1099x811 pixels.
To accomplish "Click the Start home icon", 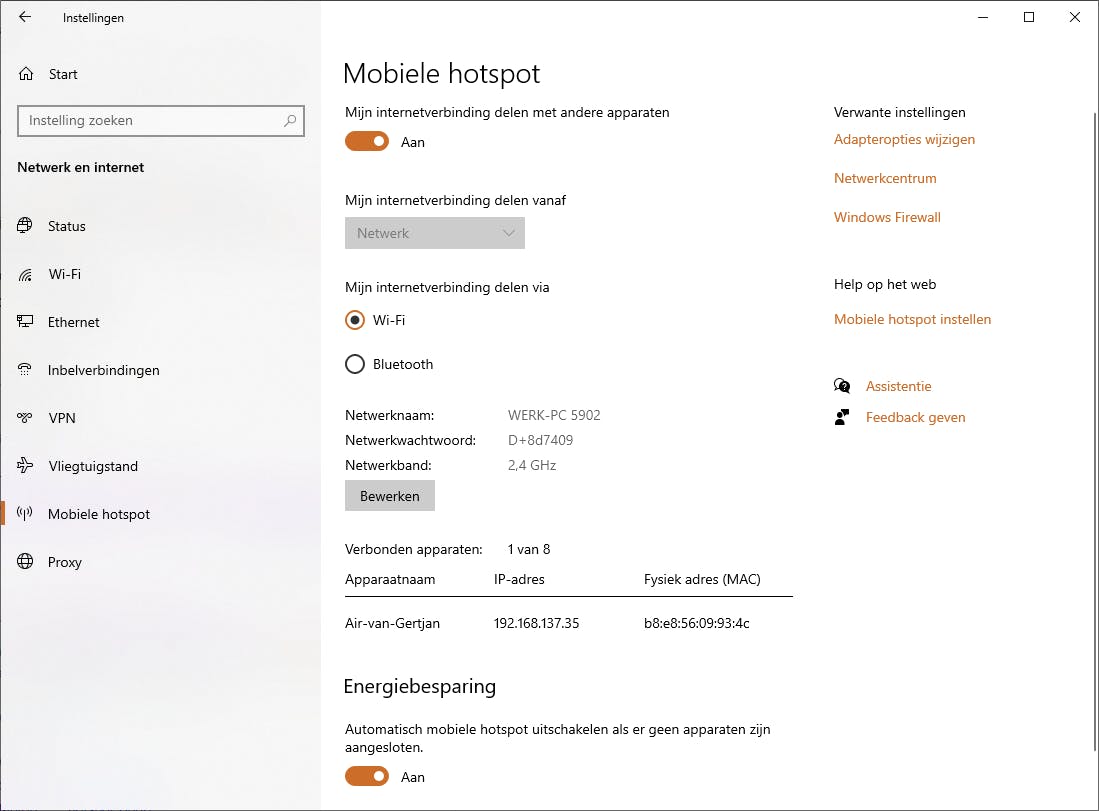I will [x=26, y=74].
